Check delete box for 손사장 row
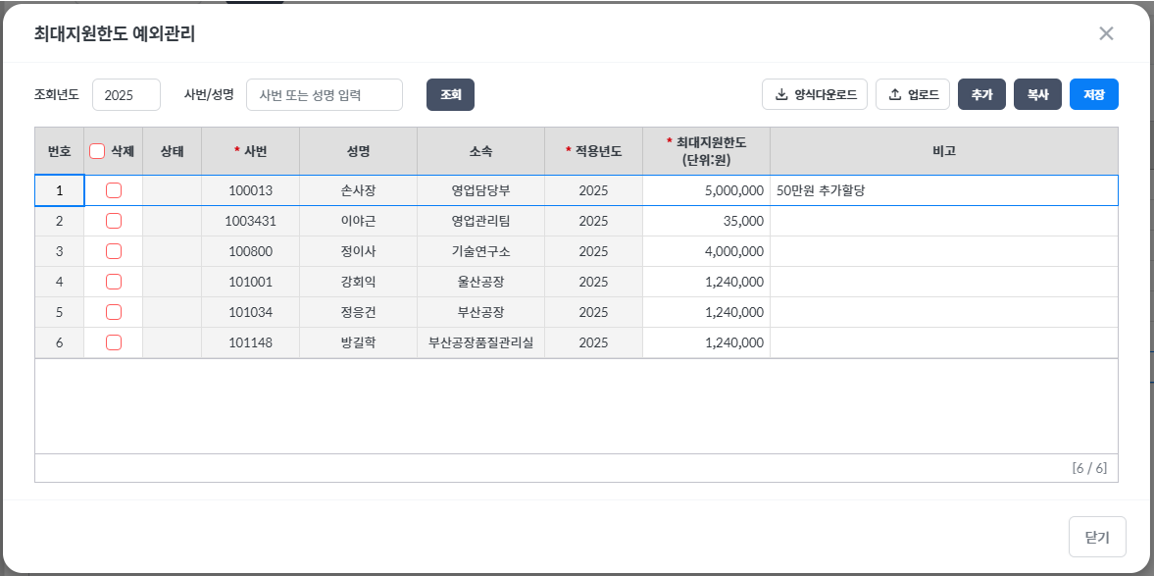This screenshot has height=576, width=1155. coord(113,191)
